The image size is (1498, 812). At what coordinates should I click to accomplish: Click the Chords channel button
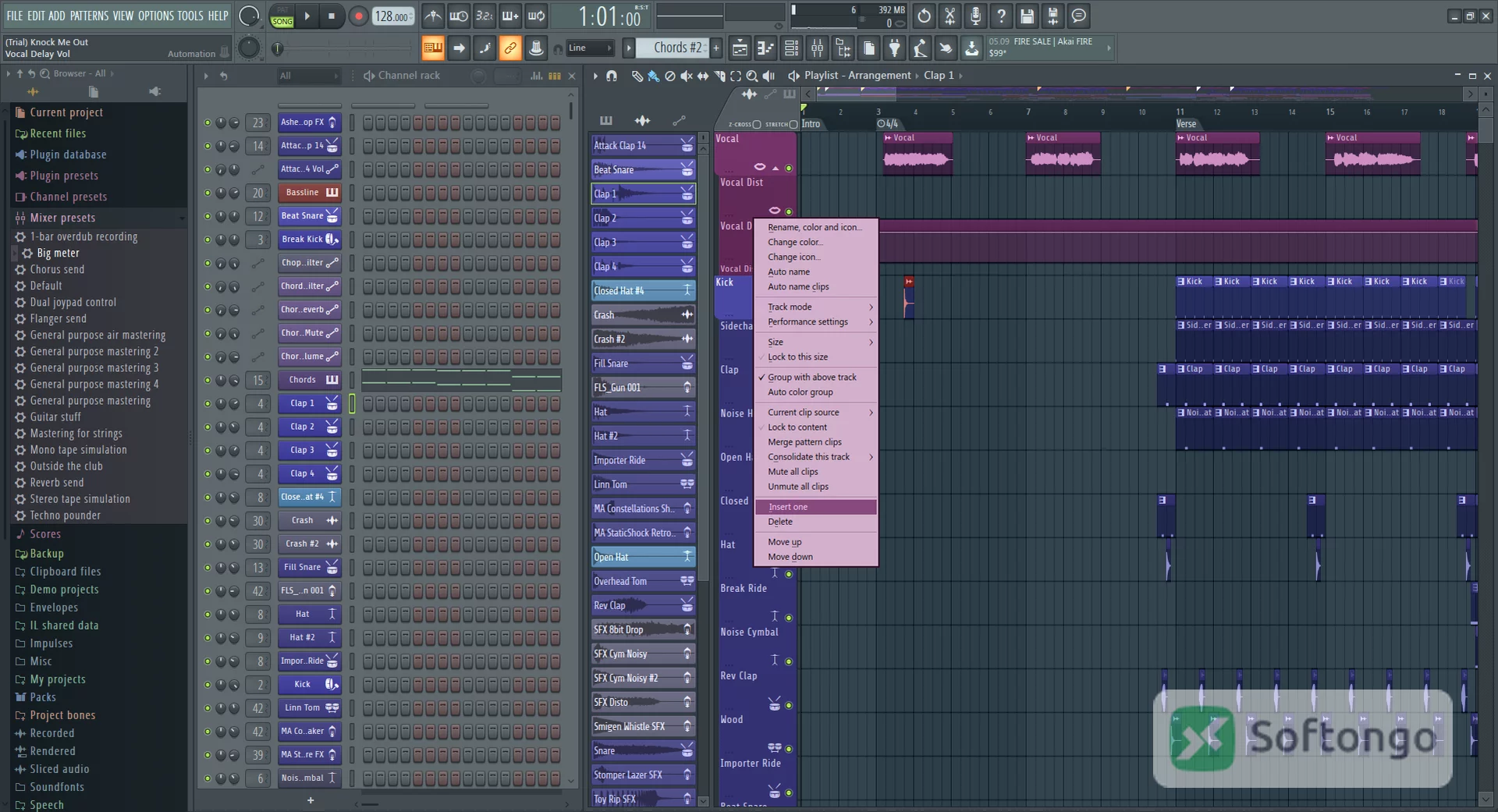pyautogui.click(x=310, y=380)
